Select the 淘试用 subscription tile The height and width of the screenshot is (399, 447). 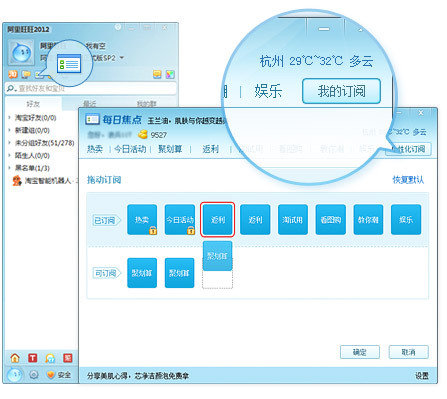tap(293, 220)
